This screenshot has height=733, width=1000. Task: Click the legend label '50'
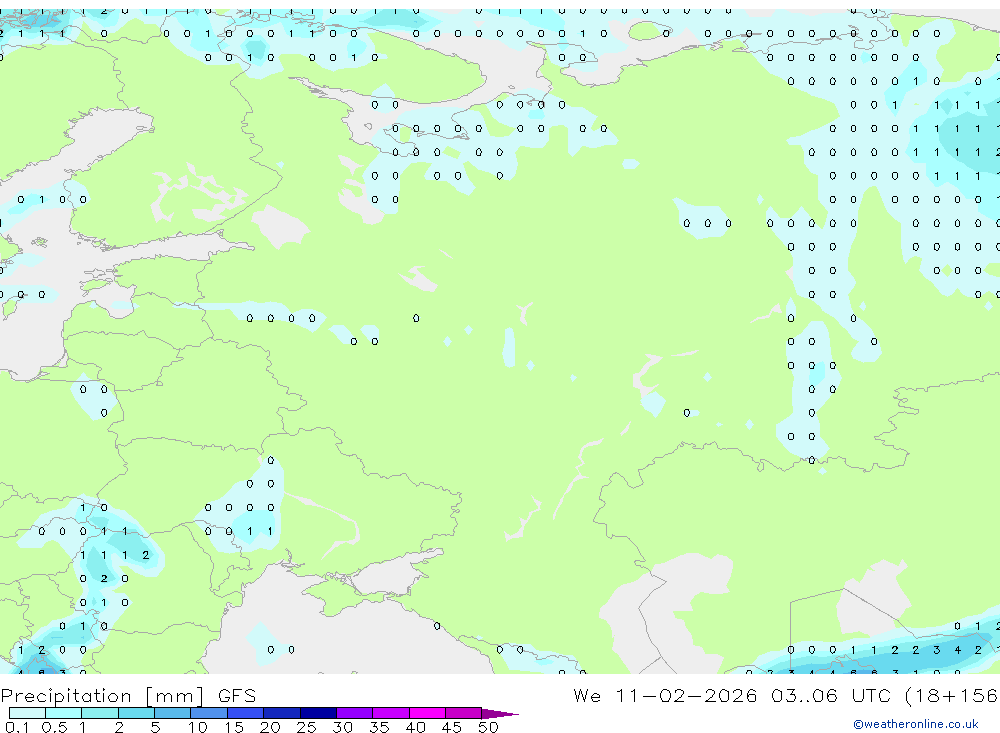(488, 727)
